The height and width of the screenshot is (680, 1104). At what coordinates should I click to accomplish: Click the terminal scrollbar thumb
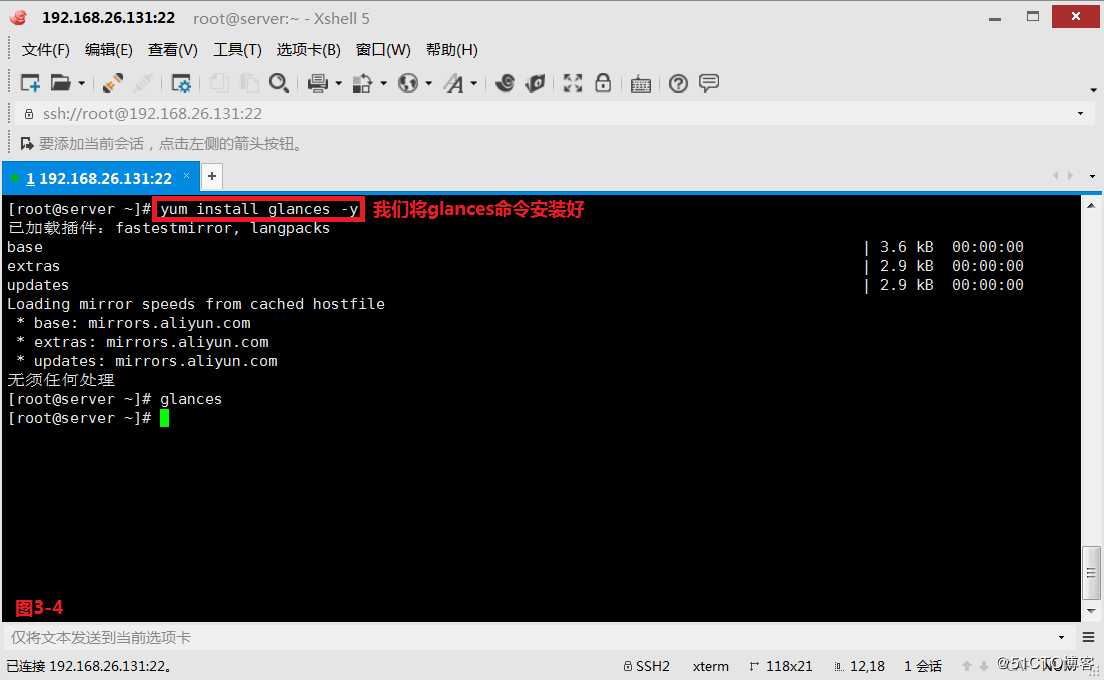1091,573
